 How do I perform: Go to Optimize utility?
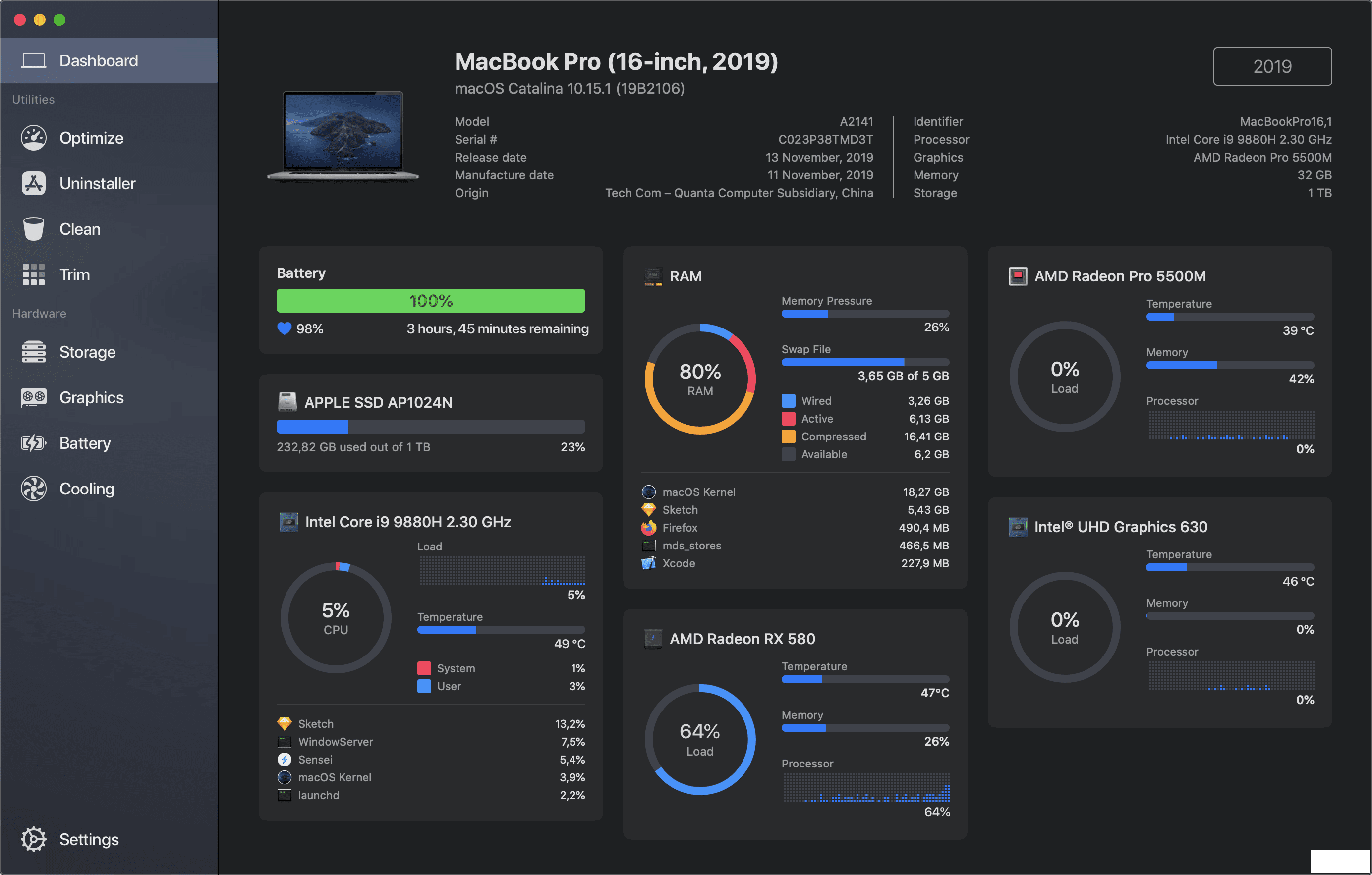tap(110, 138)
